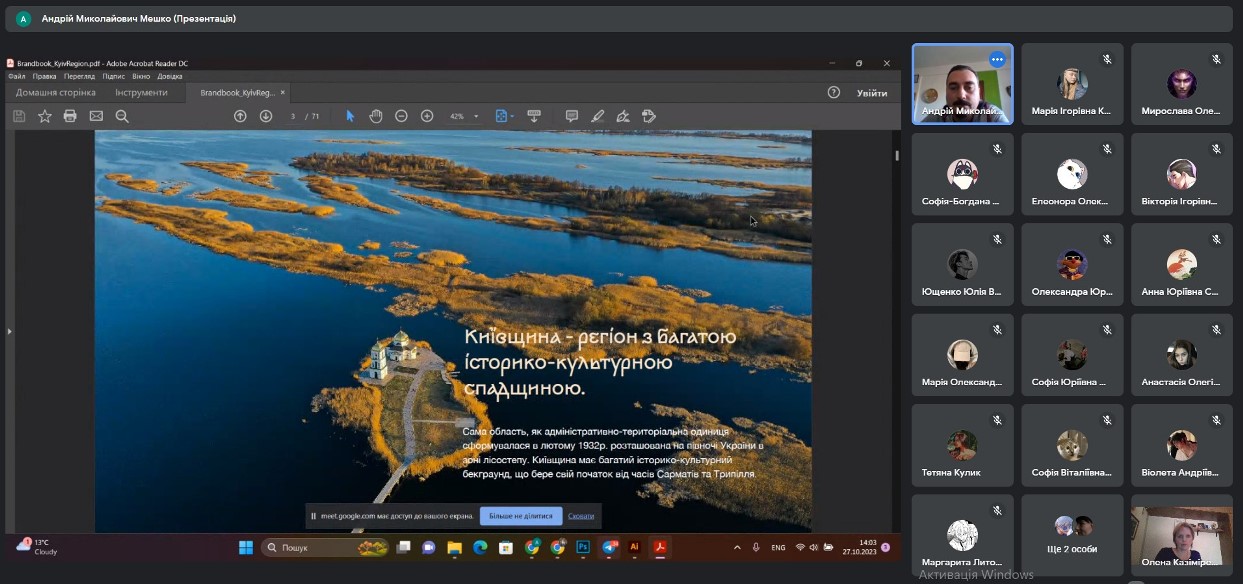The height and width of the screenshot is (584, 1243).
Task: Open the search magnifier in the Acrobat toolbar
Action: (x=122, y=116)
